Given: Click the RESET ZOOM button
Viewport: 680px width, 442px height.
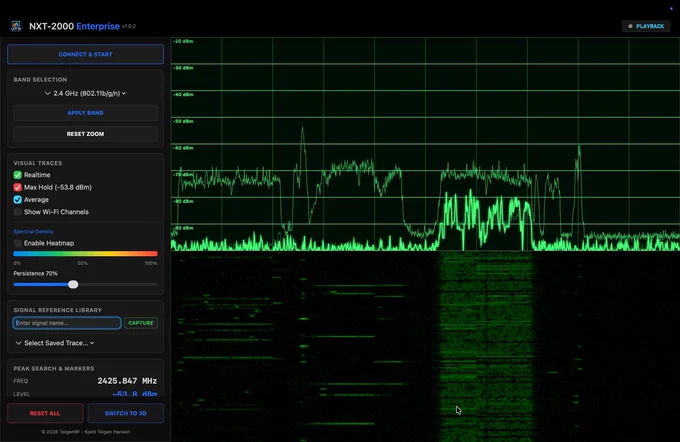Looking at the screenshot, I should (x=85, y=134).
